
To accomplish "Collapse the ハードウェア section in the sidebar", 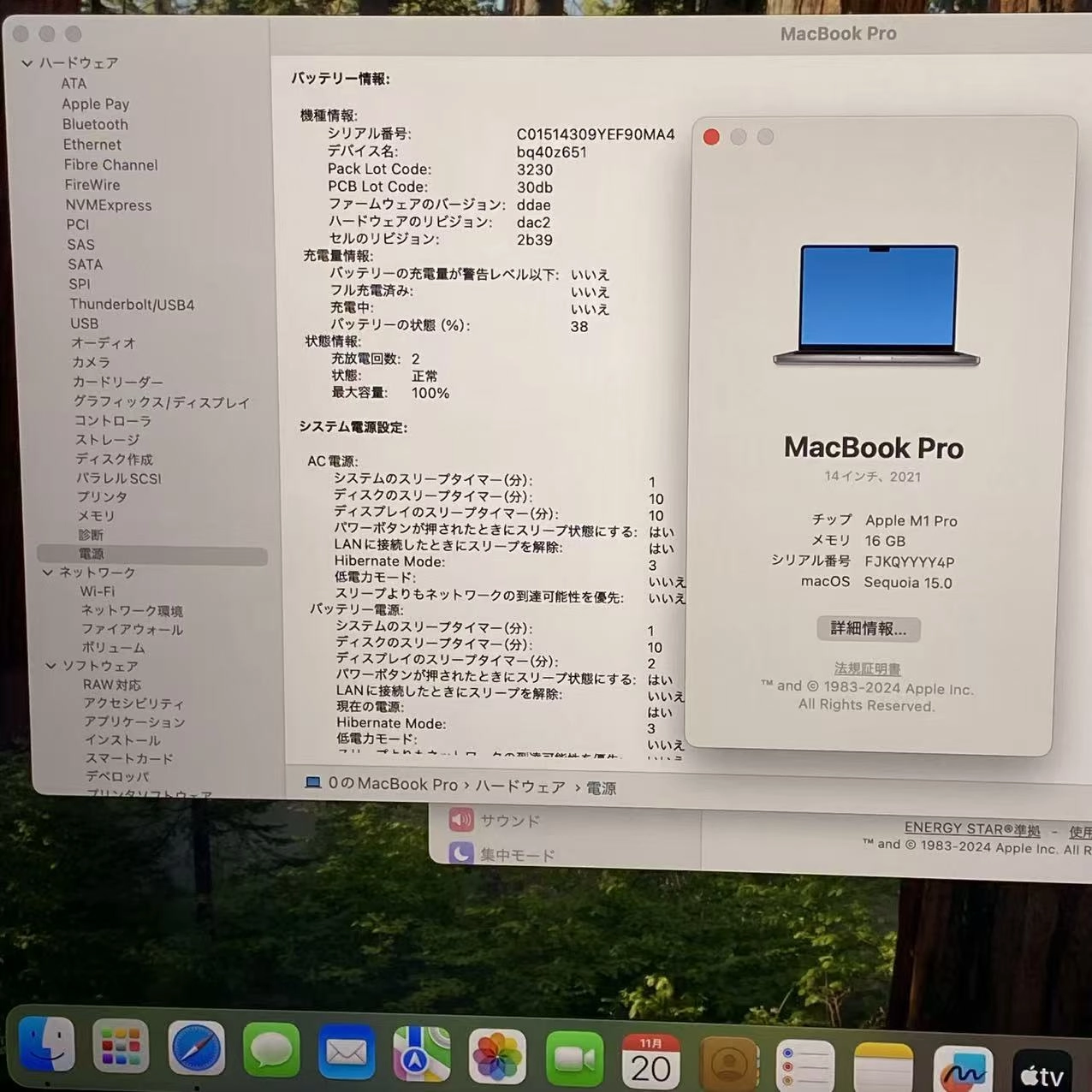I will pos(28,62).
